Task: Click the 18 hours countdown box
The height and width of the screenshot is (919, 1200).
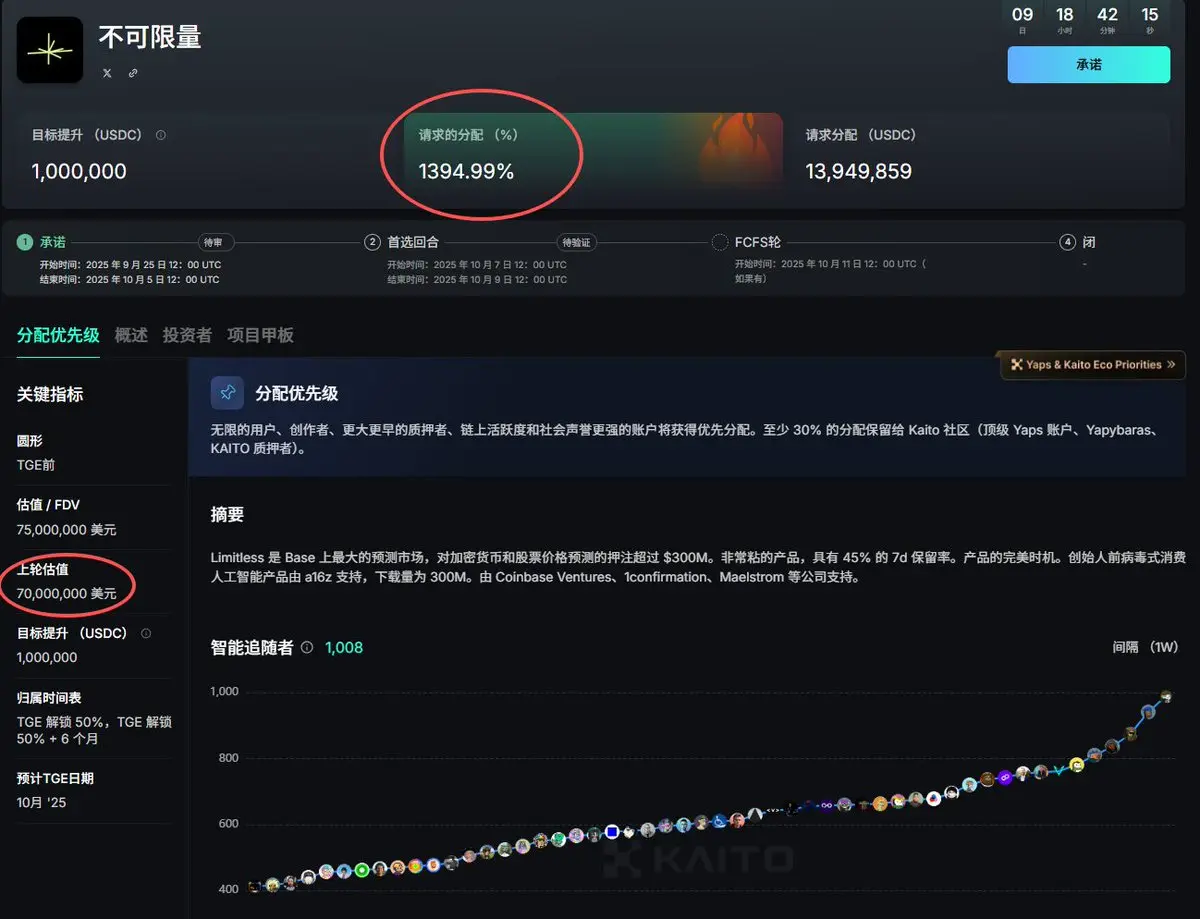Action: tap(1065, 18)
